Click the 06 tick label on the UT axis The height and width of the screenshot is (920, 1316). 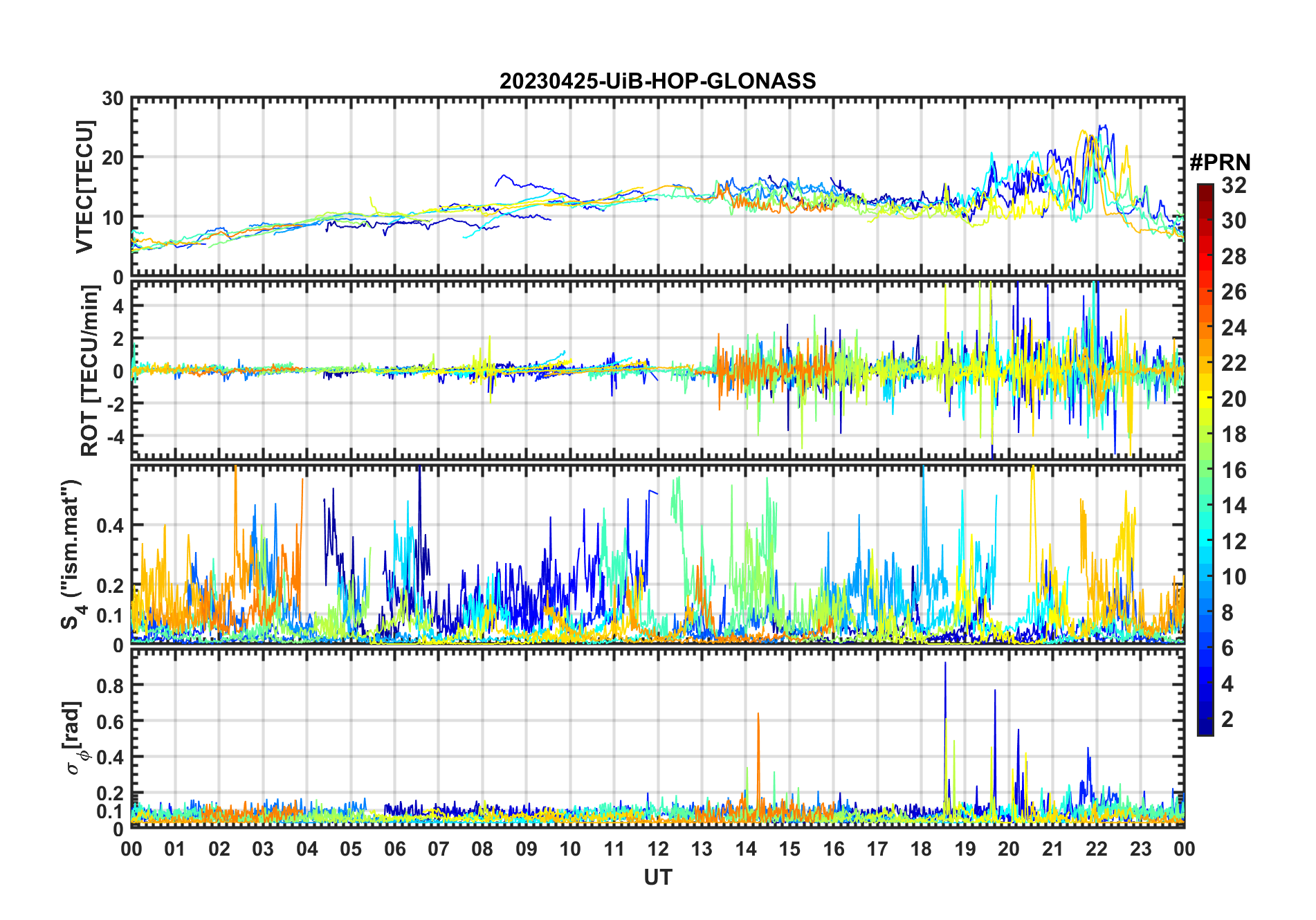coord(395,849)
